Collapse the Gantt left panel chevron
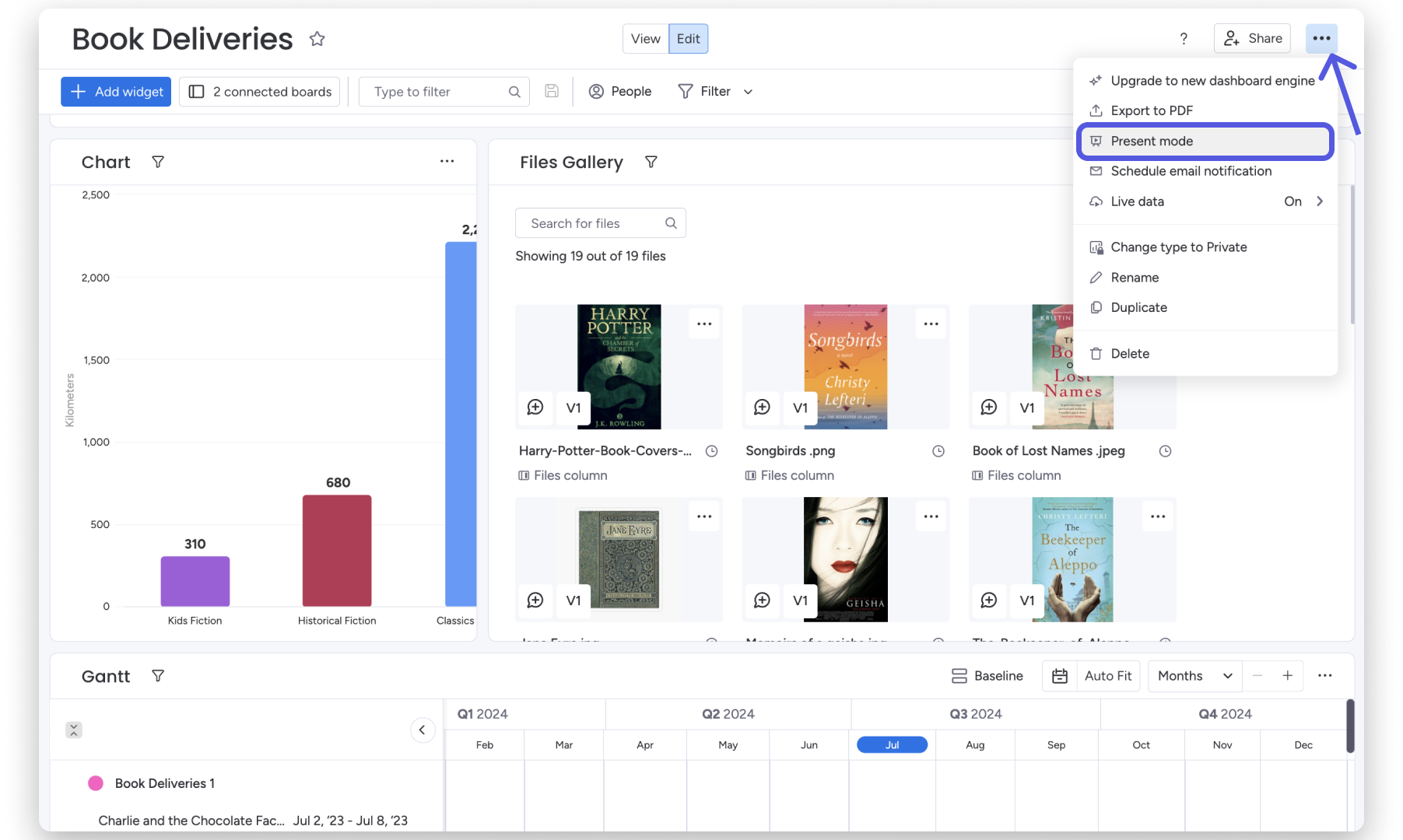Viewport: 1403px width, 840px height. (x=422, y=730)
